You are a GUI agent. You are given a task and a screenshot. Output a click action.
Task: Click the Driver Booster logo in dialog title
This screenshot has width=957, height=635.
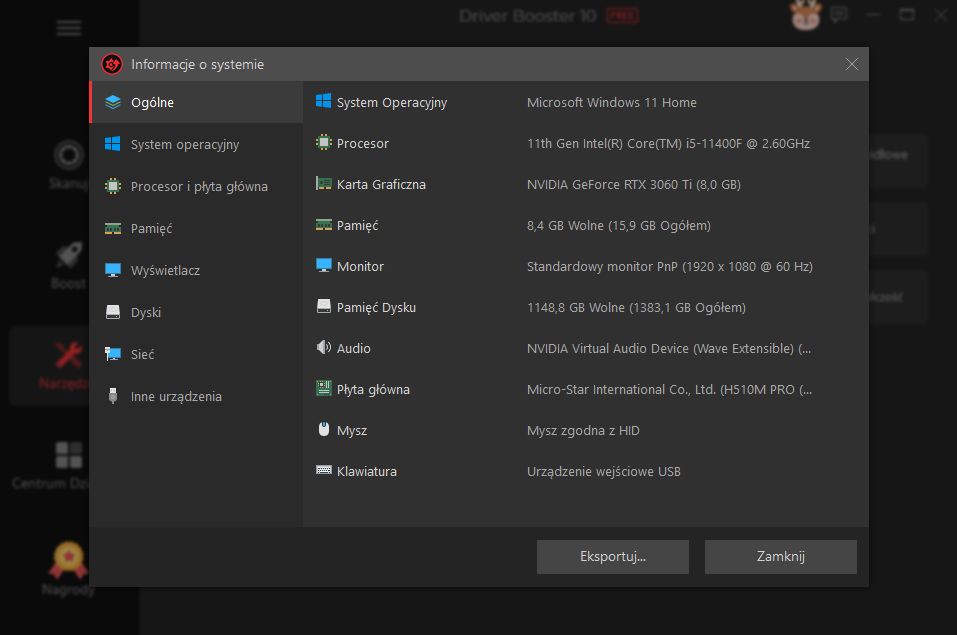point(112,64)
